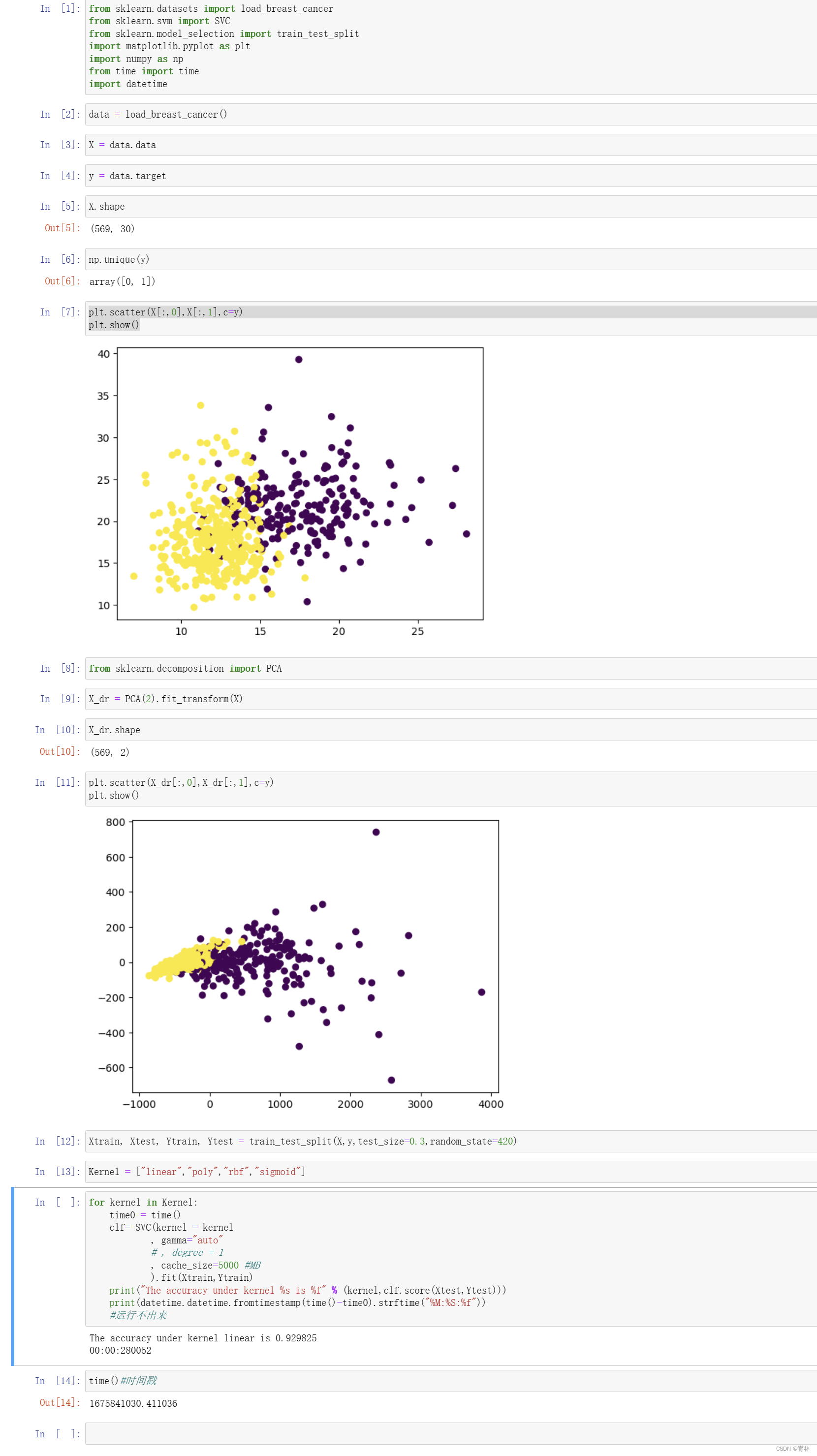Click the Out[14] prompt label
The width and height of the screenshot is (817, 1456).
tap(60, 1402)
